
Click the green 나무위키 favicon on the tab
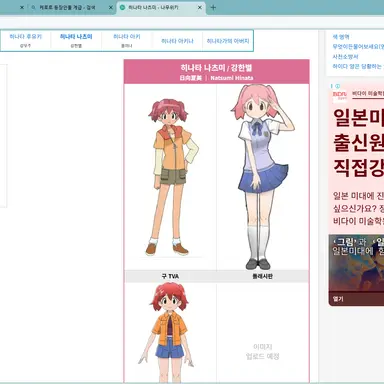(x=122, y=7)
